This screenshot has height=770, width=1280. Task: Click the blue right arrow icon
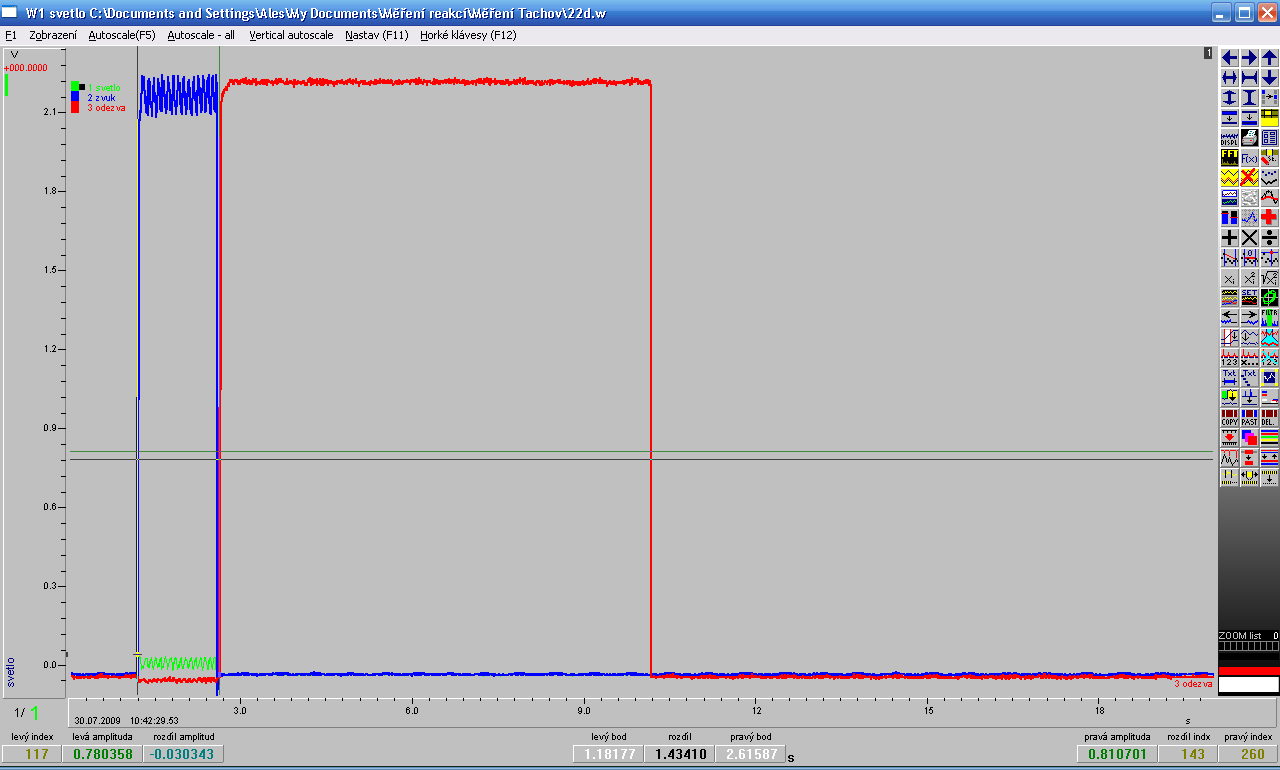[1249, 58]
